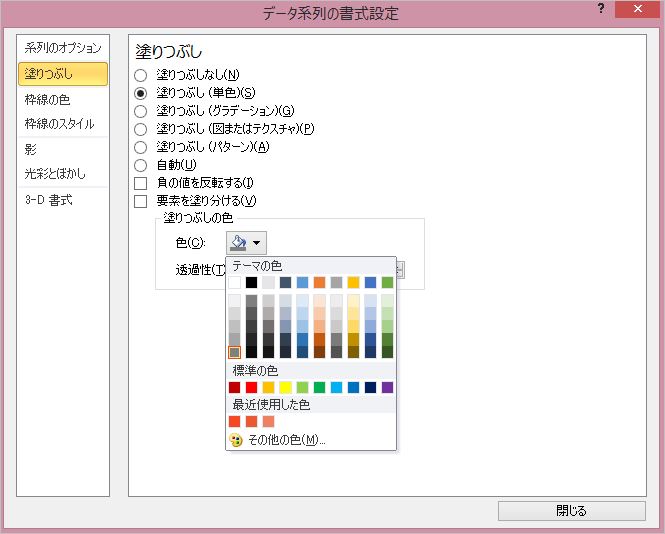Screen dimensions: 665x534
Task: Select the 塗りつぶし sidebar category
Action: tap(63, 74)
